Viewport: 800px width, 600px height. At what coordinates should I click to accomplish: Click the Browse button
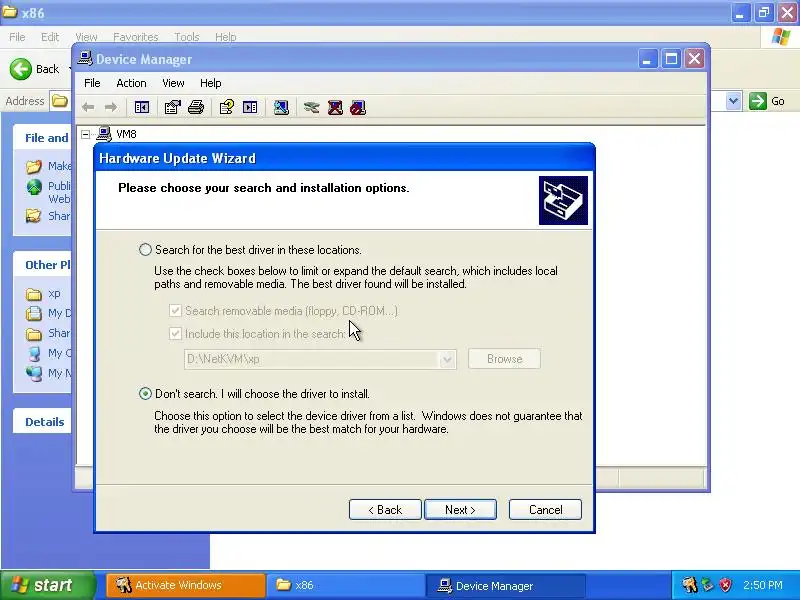pyautogui.click(x=505, y=359)
